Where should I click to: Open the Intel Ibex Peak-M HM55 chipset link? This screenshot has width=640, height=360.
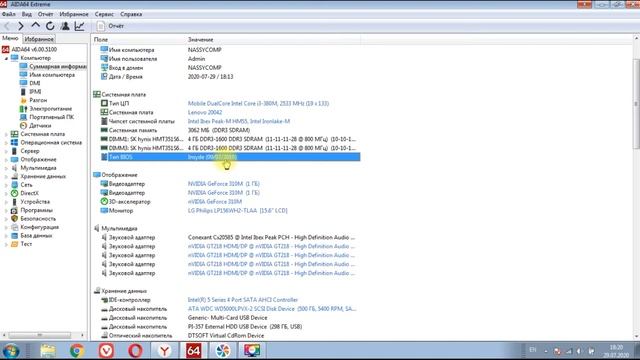[x=239, y=122]
